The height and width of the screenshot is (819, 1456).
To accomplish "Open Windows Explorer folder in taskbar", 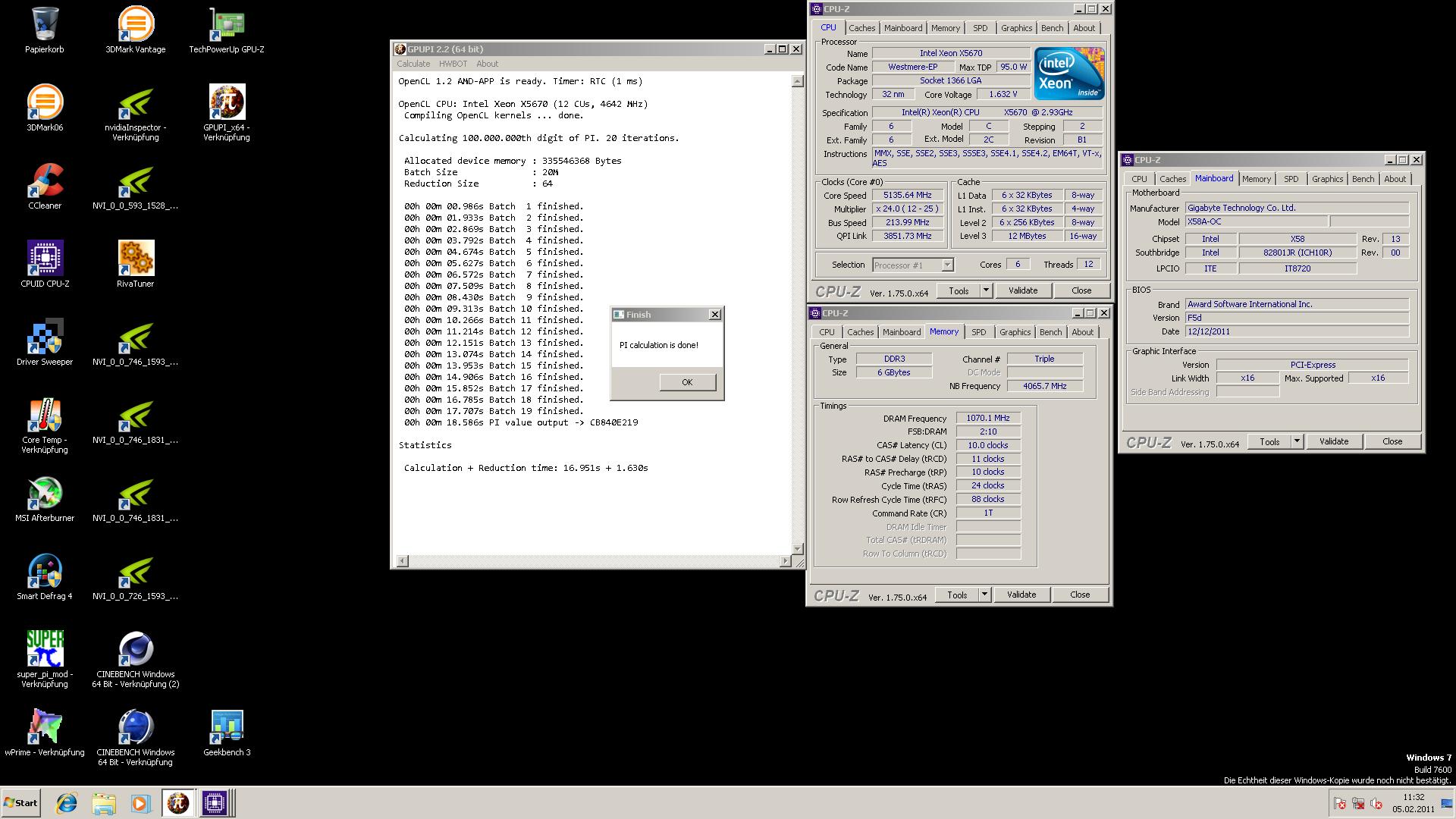I will coord(104,803).
